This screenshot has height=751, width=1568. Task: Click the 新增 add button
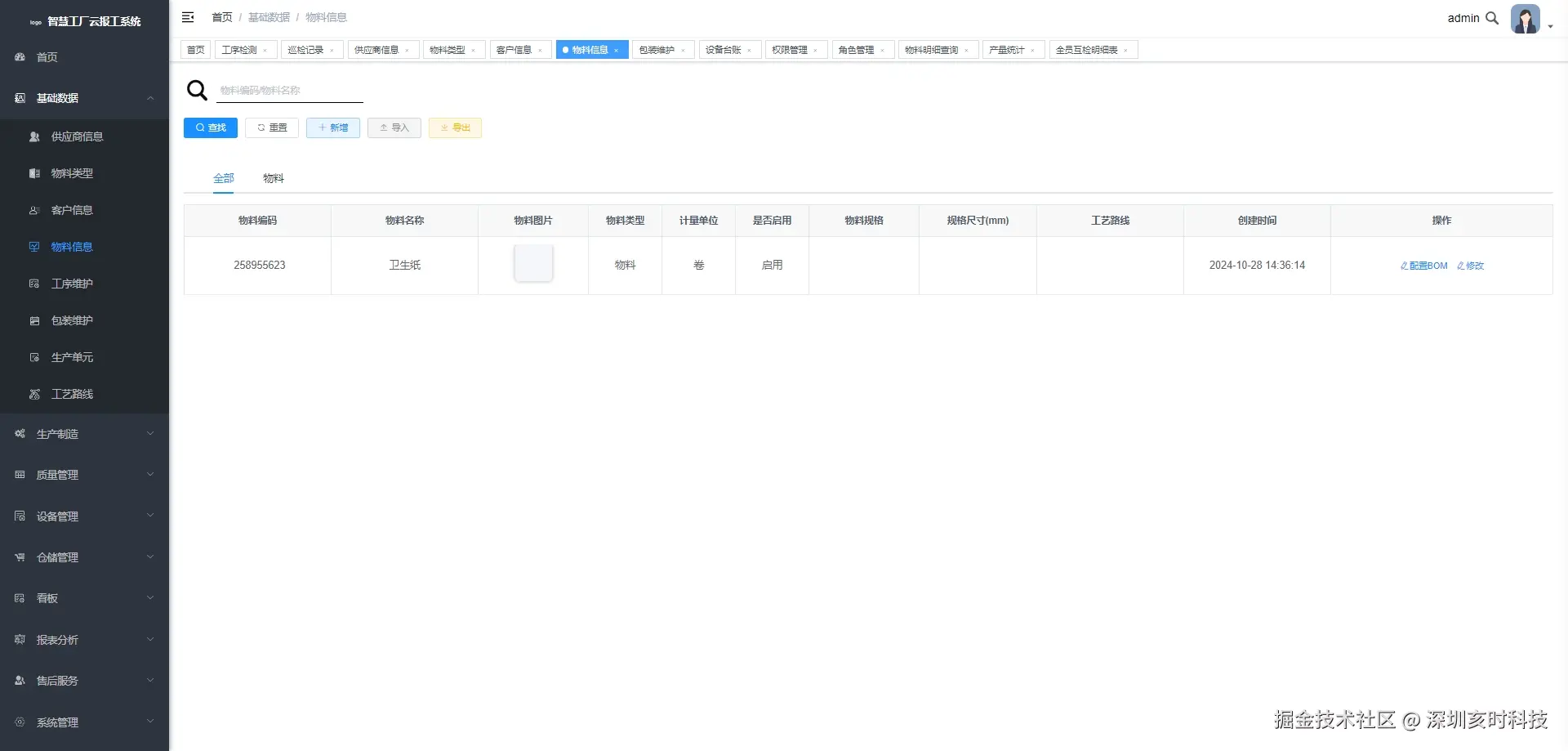[333, 128]
